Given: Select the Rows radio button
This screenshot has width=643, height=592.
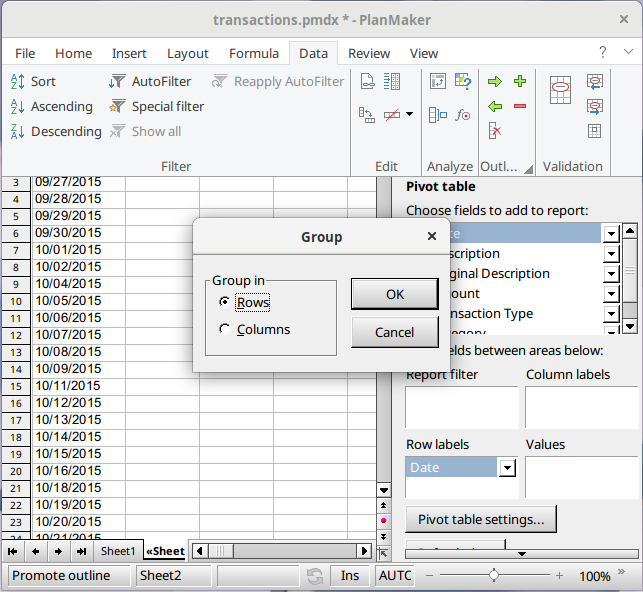Looking at the screenshot, I should tap(225, 302).
